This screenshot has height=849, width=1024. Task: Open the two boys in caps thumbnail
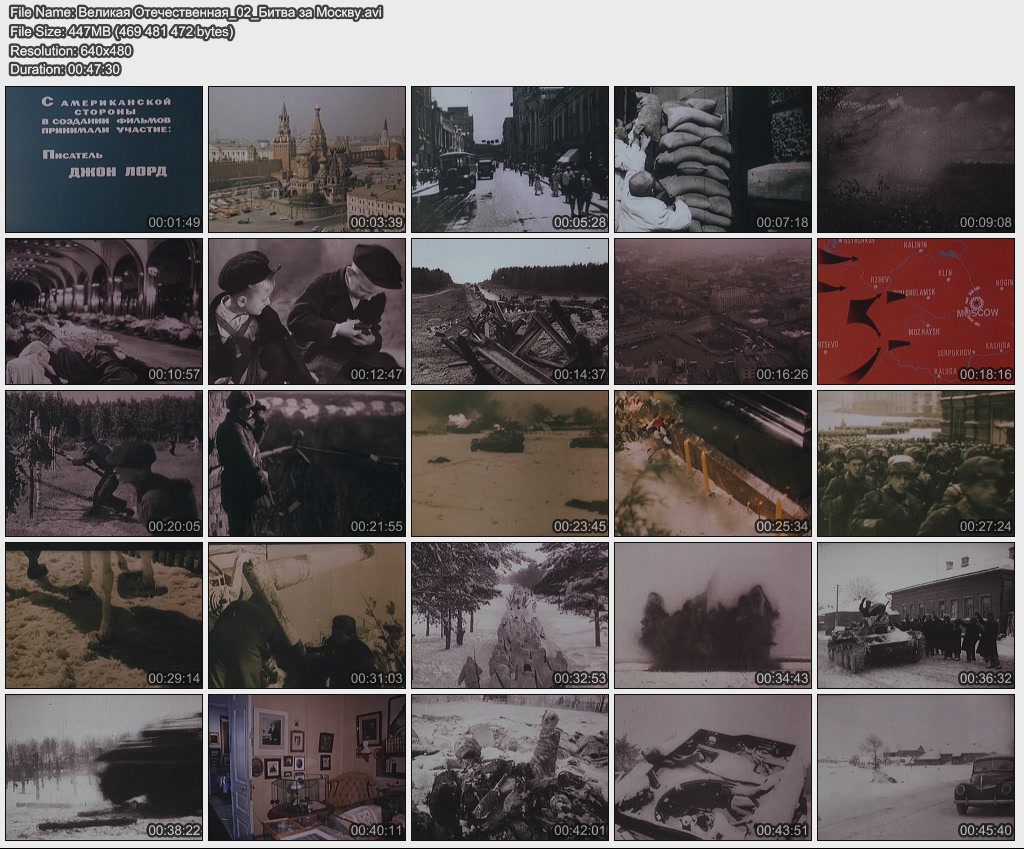(307, 311)
